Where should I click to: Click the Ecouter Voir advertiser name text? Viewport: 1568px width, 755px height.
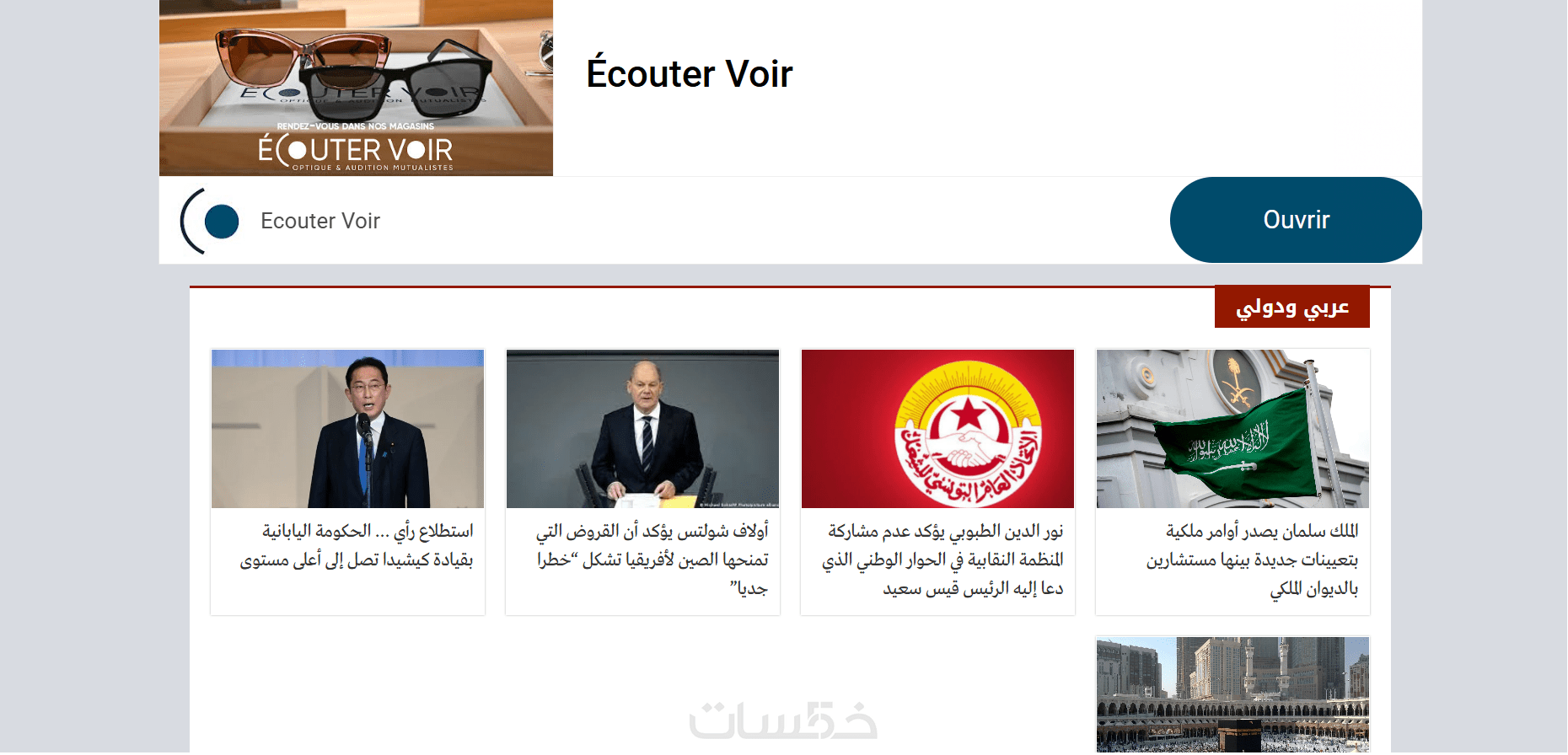[320, 221]
